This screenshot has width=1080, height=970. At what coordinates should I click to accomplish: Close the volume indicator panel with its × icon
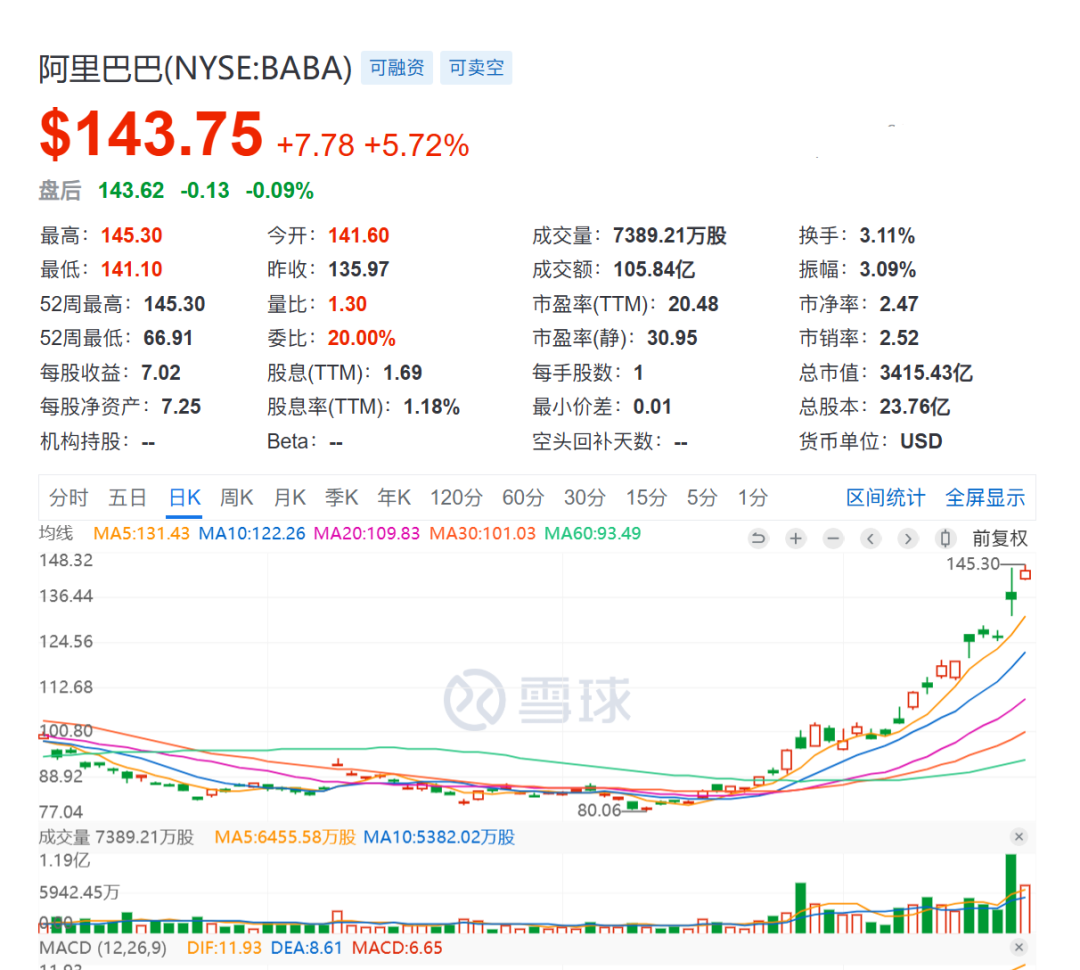(1019, 836)
